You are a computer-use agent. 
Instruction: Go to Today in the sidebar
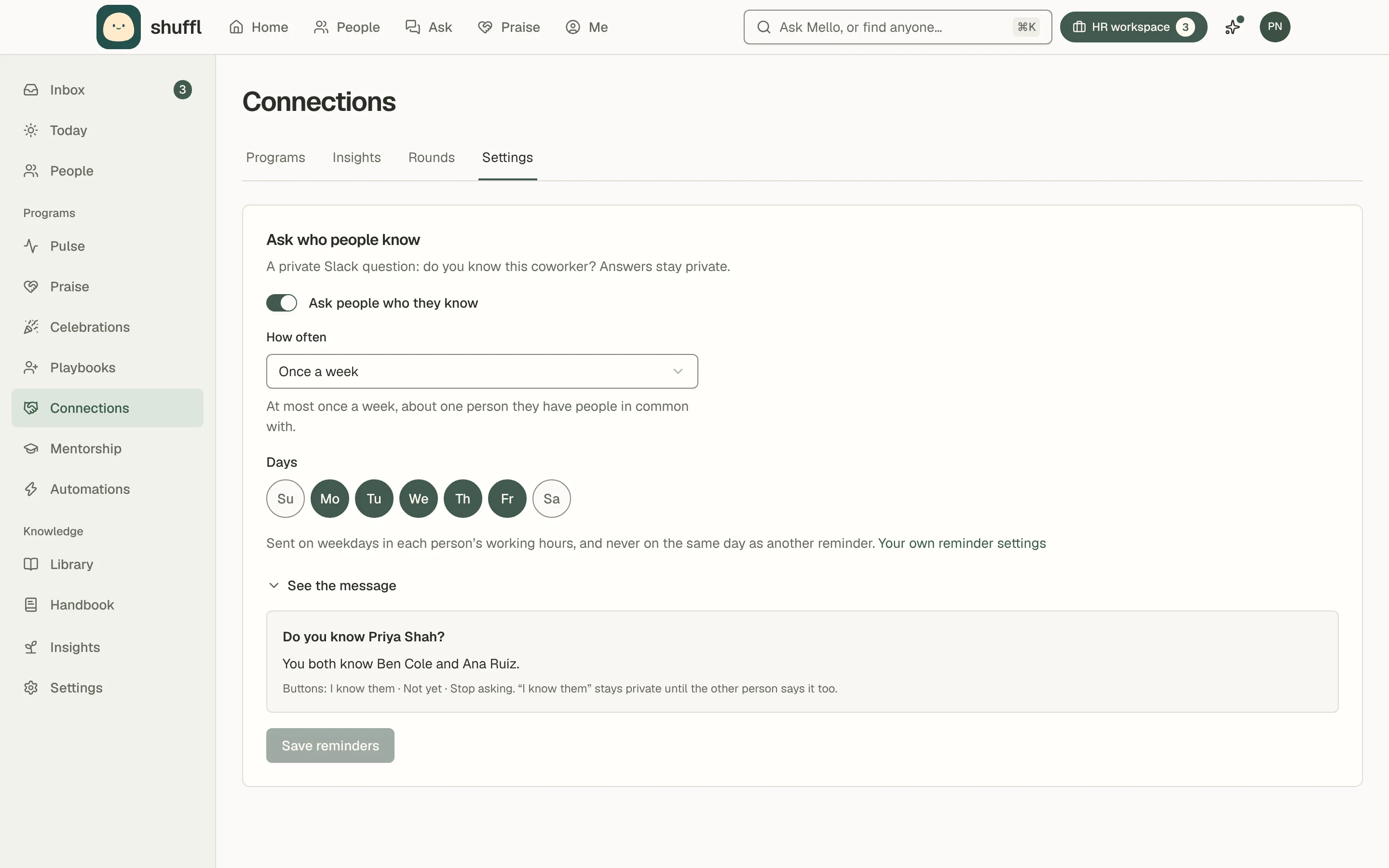[108, 130]
